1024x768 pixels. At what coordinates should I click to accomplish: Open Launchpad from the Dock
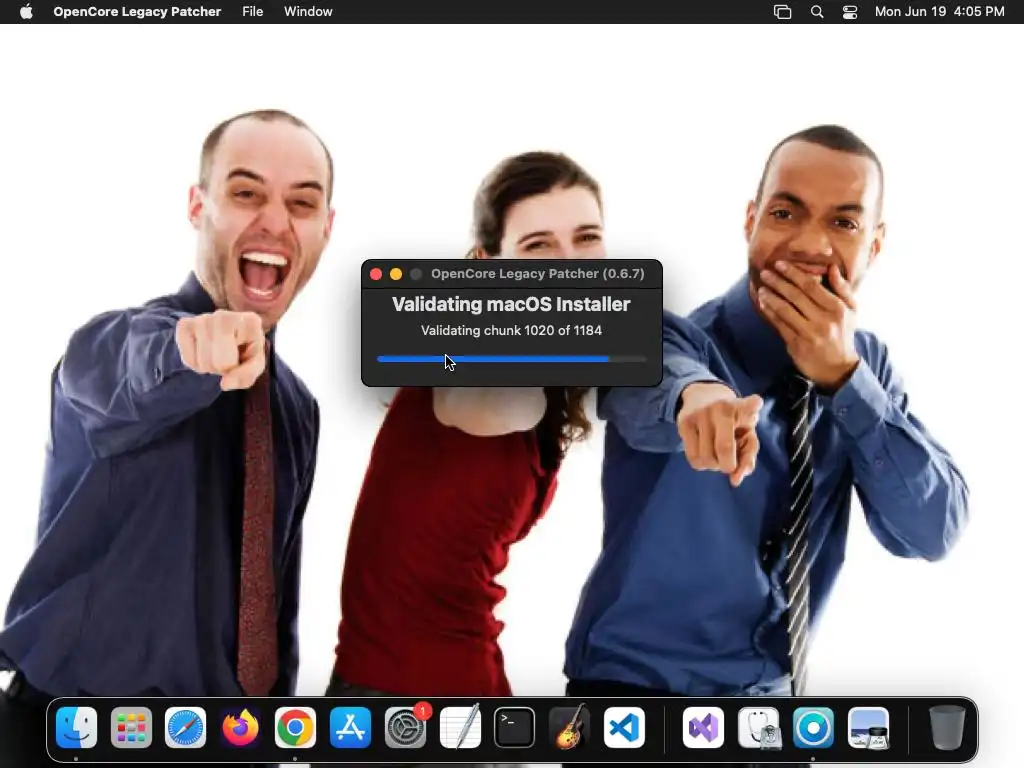[x=131, y=728]
